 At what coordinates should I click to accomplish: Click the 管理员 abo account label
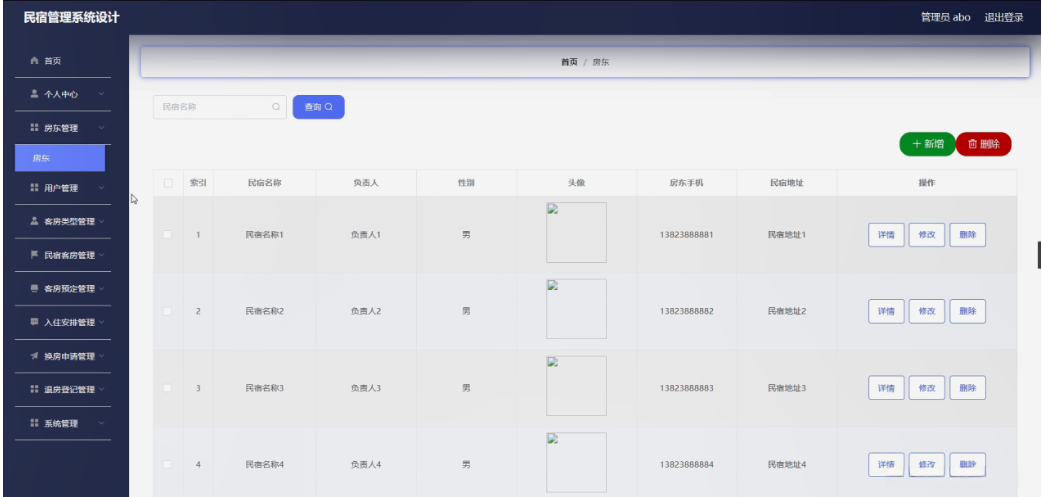[x=946, y=18]
